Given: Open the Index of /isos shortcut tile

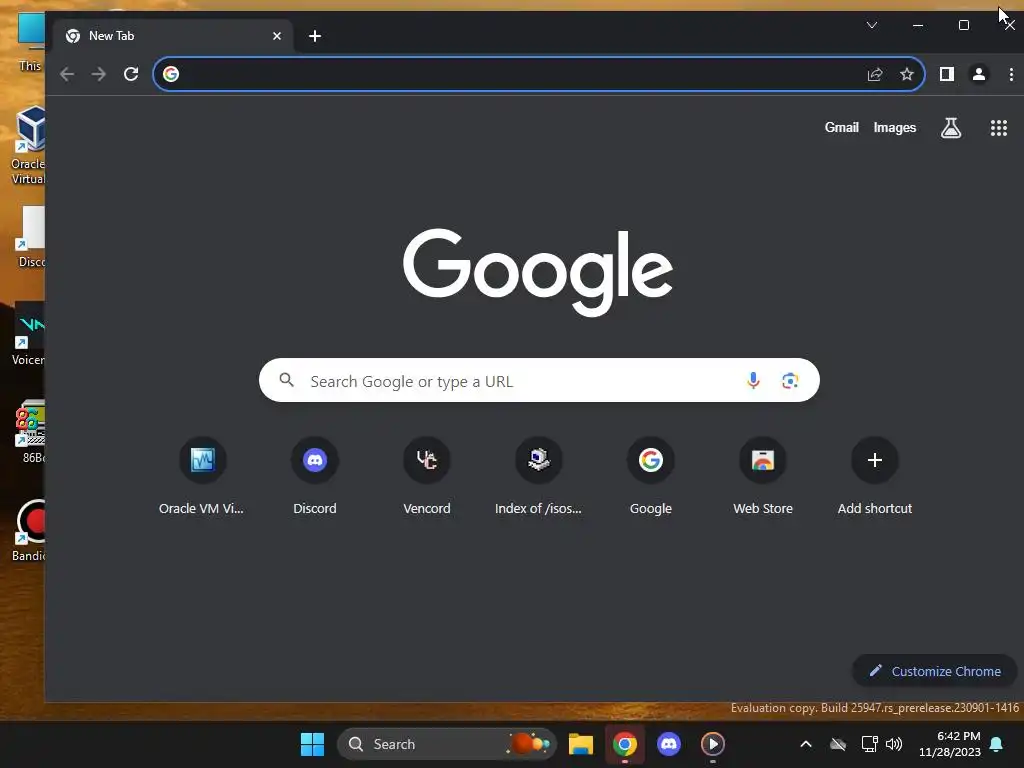Looking at the screenshot, I should [539, 477].
